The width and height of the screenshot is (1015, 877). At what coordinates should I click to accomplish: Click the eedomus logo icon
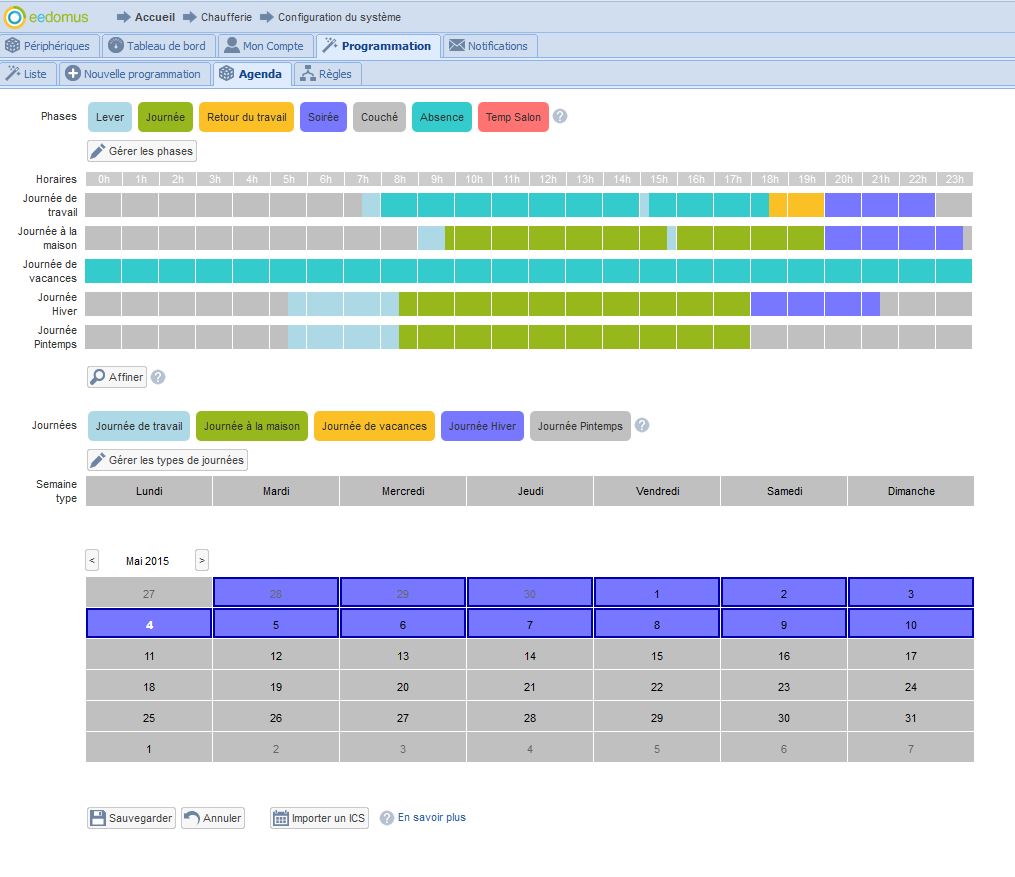click(15, 16)
